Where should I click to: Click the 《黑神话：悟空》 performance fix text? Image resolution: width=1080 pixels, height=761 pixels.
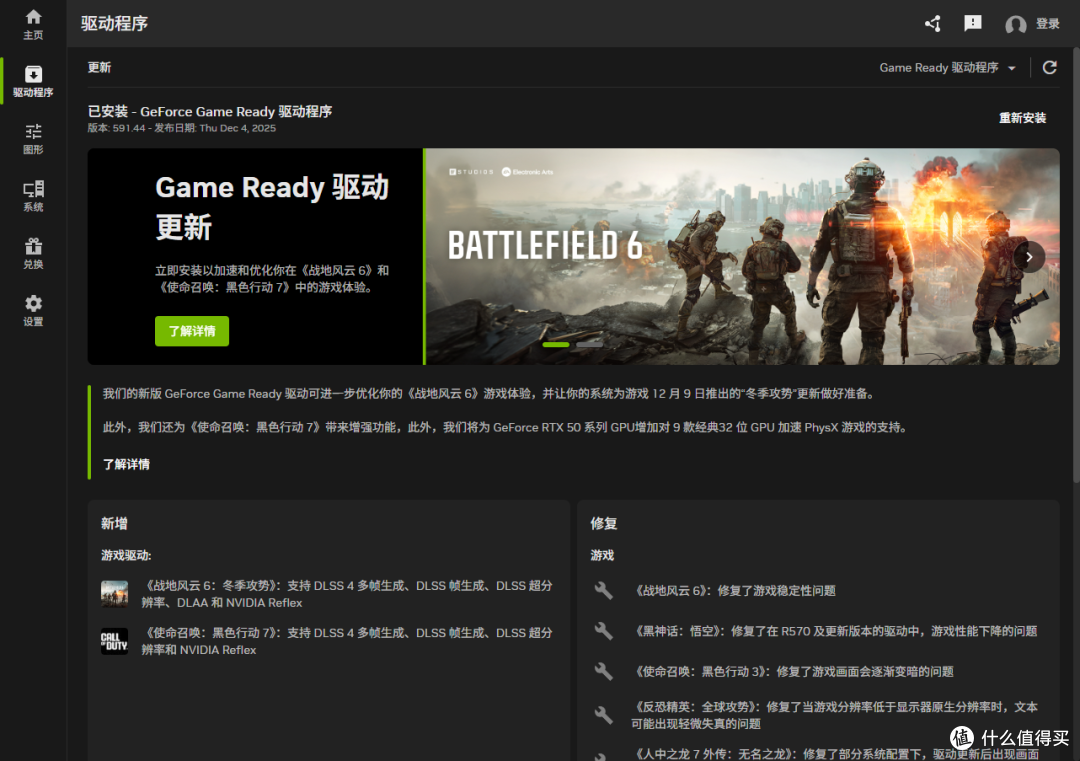click(x=834, y=631)
